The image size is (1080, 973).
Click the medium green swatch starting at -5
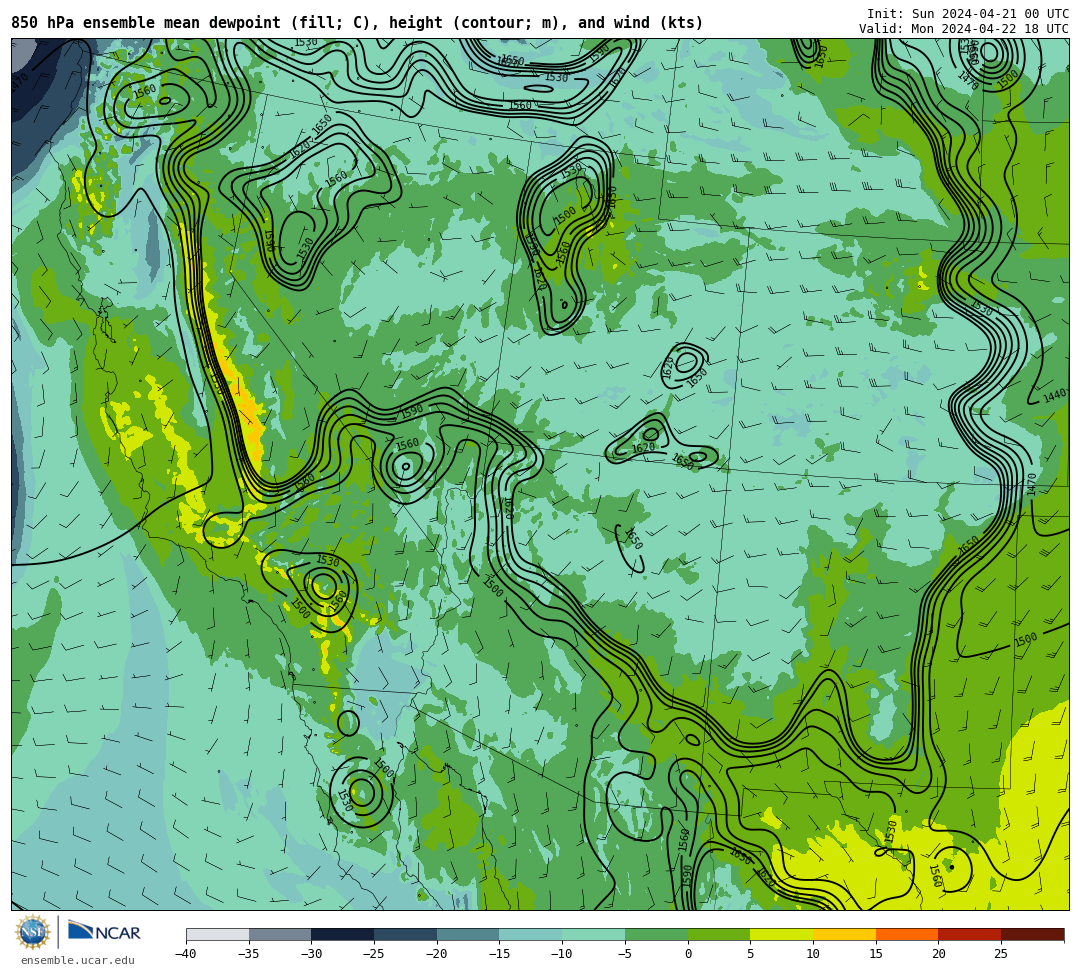[656, 934]
